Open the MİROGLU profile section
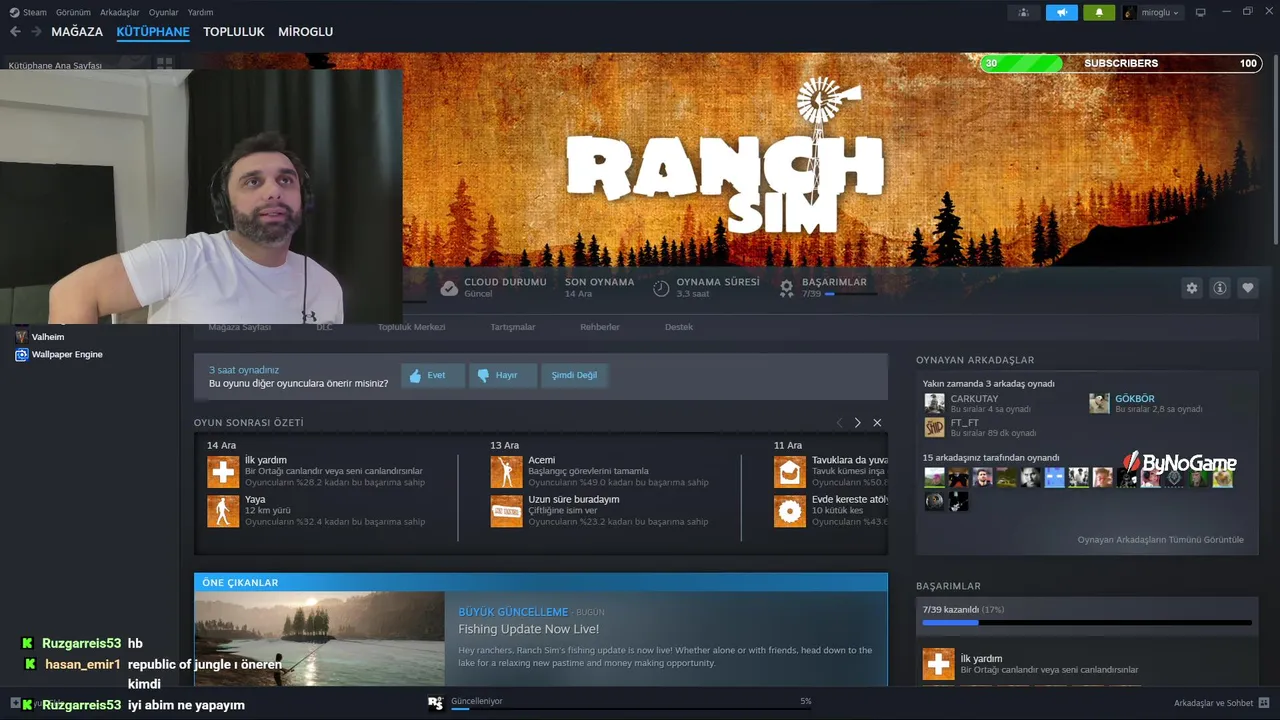Image resolution: width=1280 pixels, height=720 pixels. pos(305,32)
